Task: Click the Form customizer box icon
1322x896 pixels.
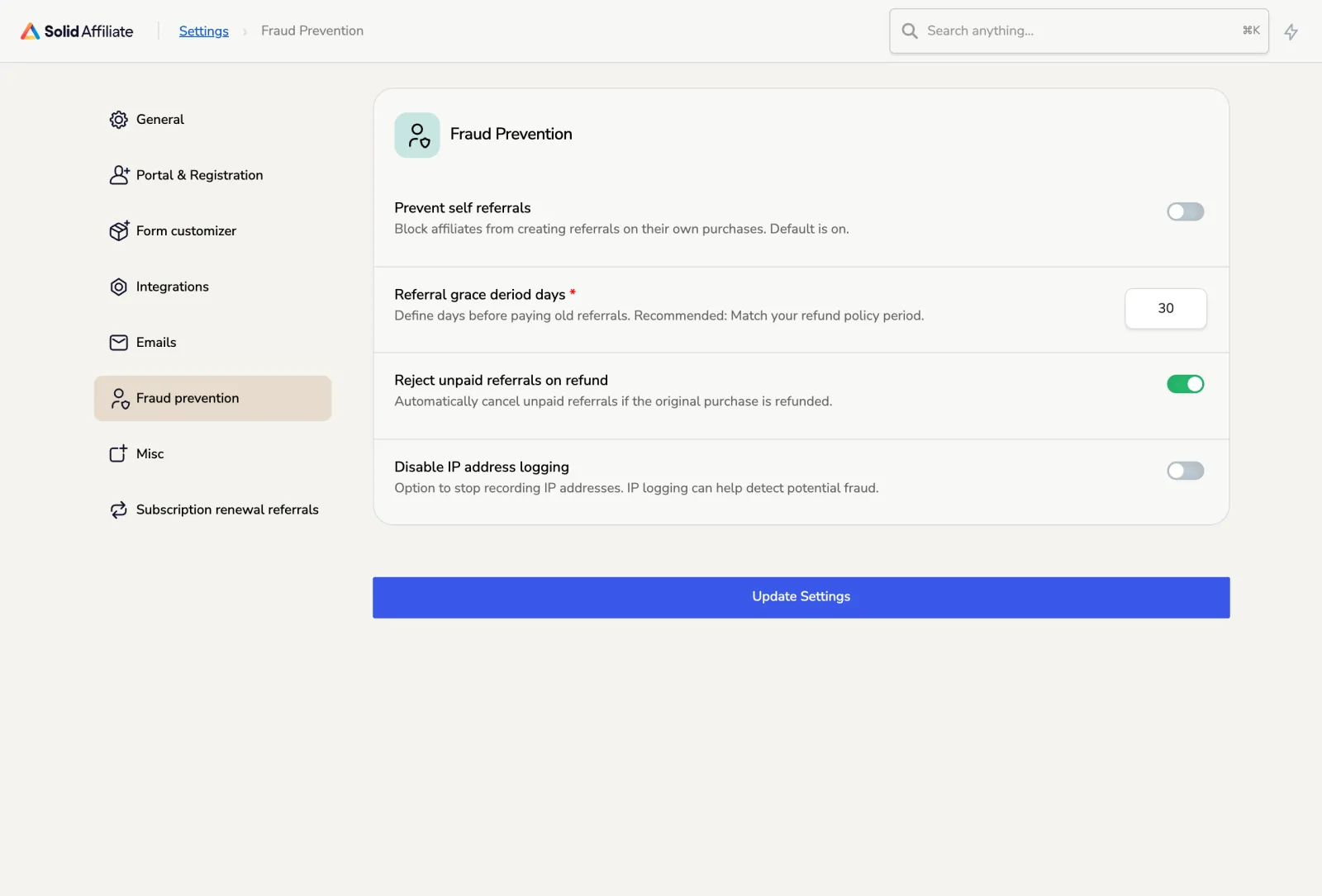Action: point(119,230)
